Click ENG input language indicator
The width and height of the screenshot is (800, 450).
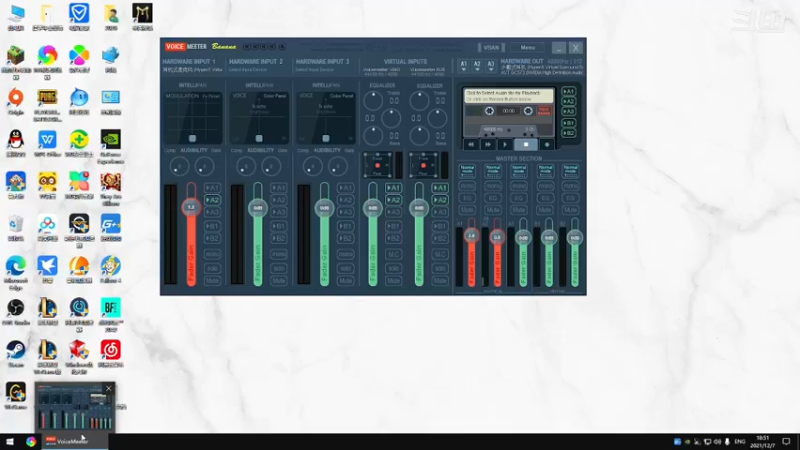coord(740,441)
